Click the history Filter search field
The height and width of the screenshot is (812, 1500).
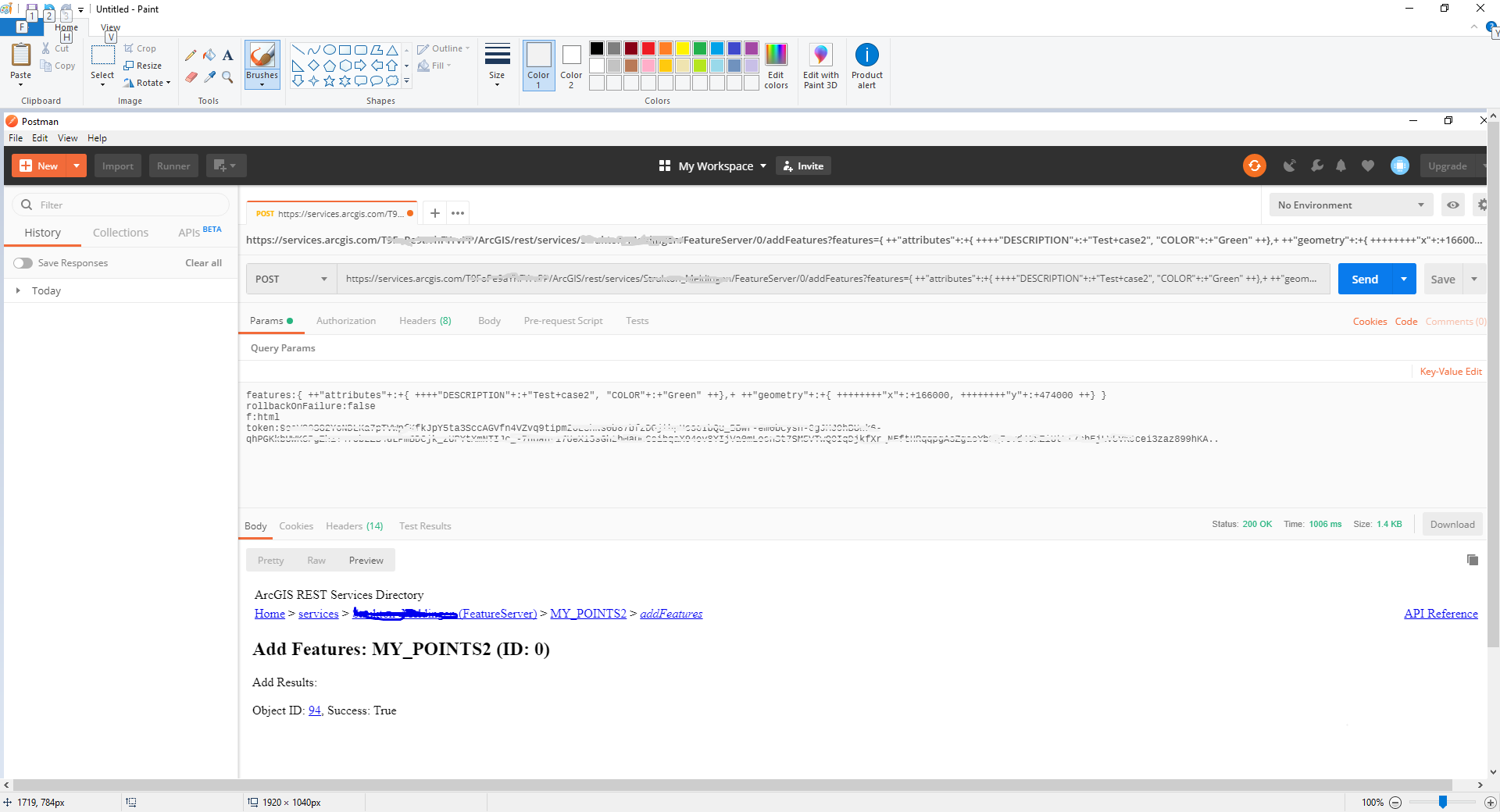point(121,205)
